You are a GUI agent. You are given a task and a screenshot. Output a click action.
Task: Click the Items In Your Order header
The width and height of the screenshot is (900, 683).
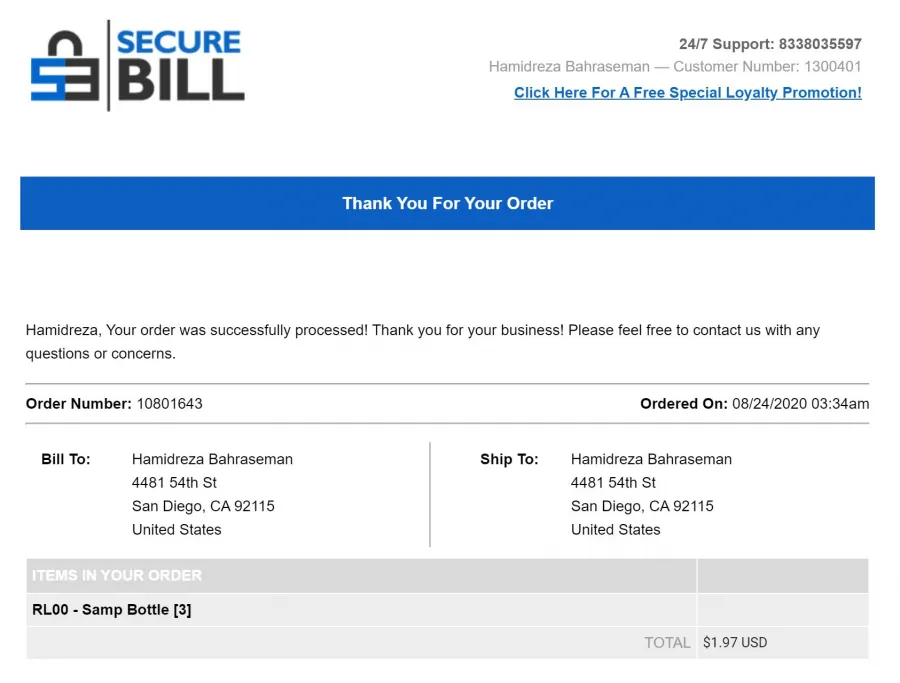tap(117, 576)
